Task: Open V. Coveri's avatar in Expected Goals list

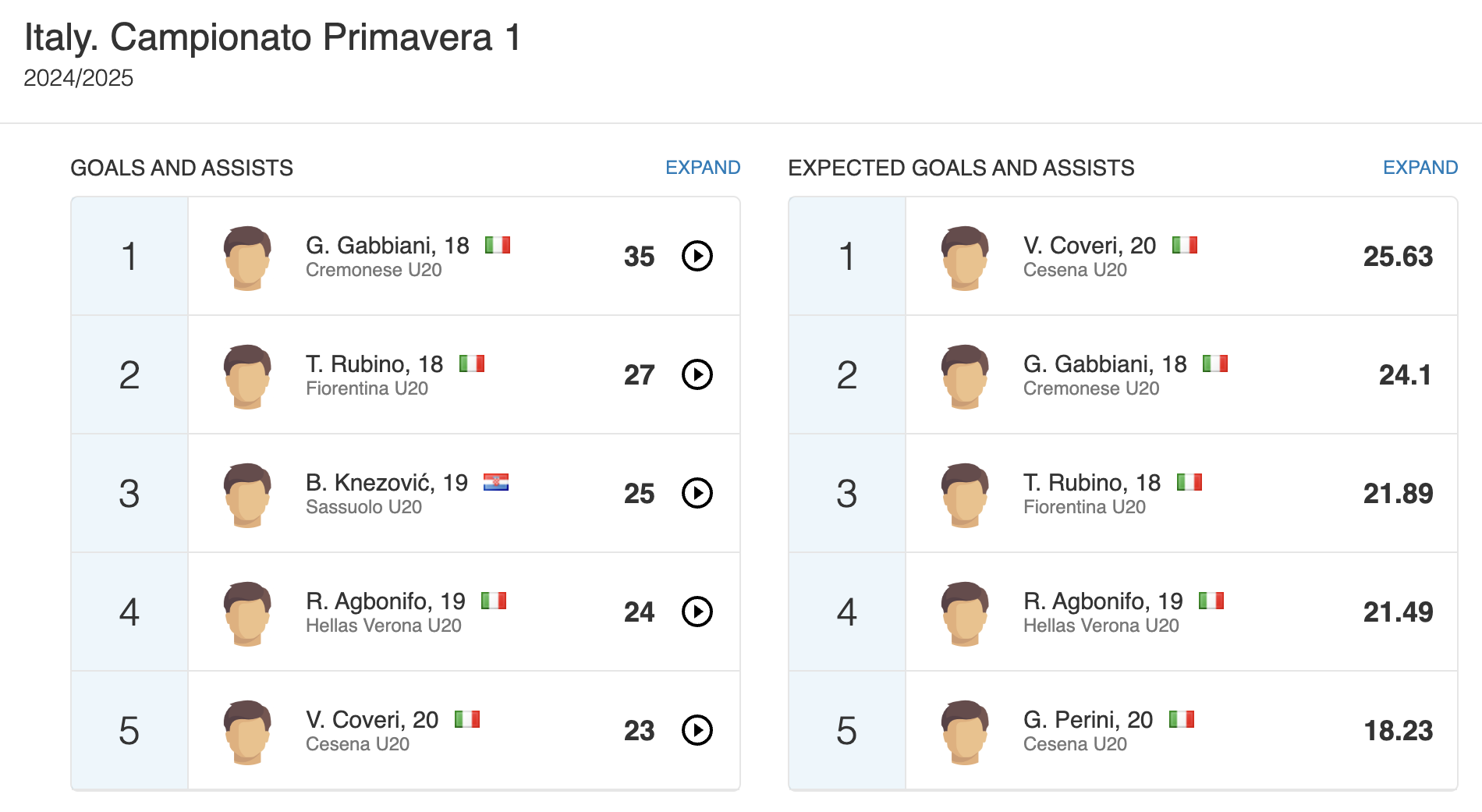Action: pos(965,258)
